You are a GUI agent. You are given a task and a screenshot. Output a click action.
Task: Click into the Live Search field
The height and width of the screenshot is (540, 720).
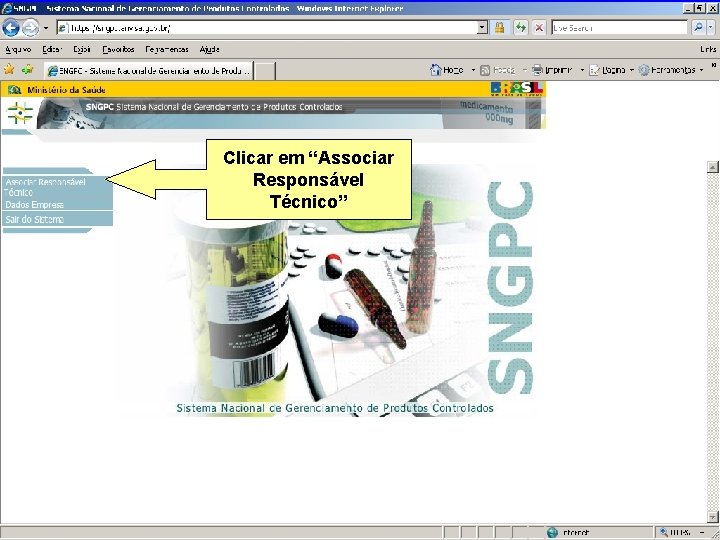(x=619, y=28)
